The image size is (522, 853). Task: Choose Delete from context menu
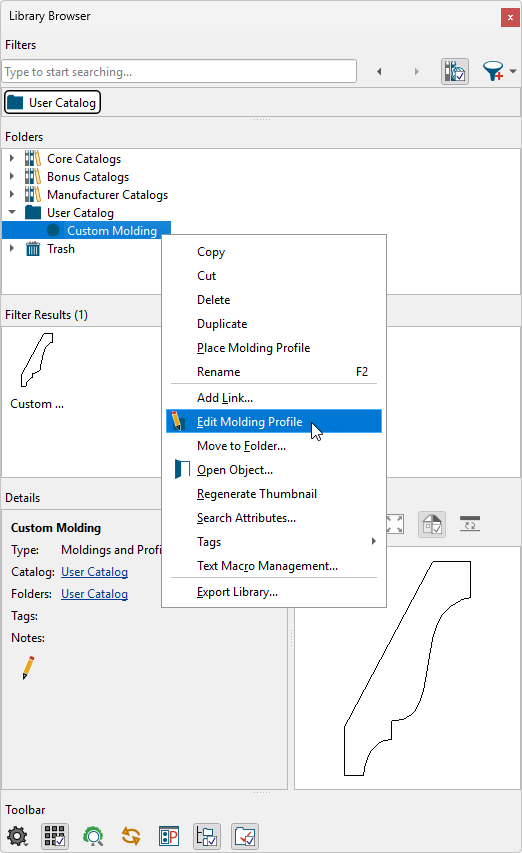pos(274,300)
